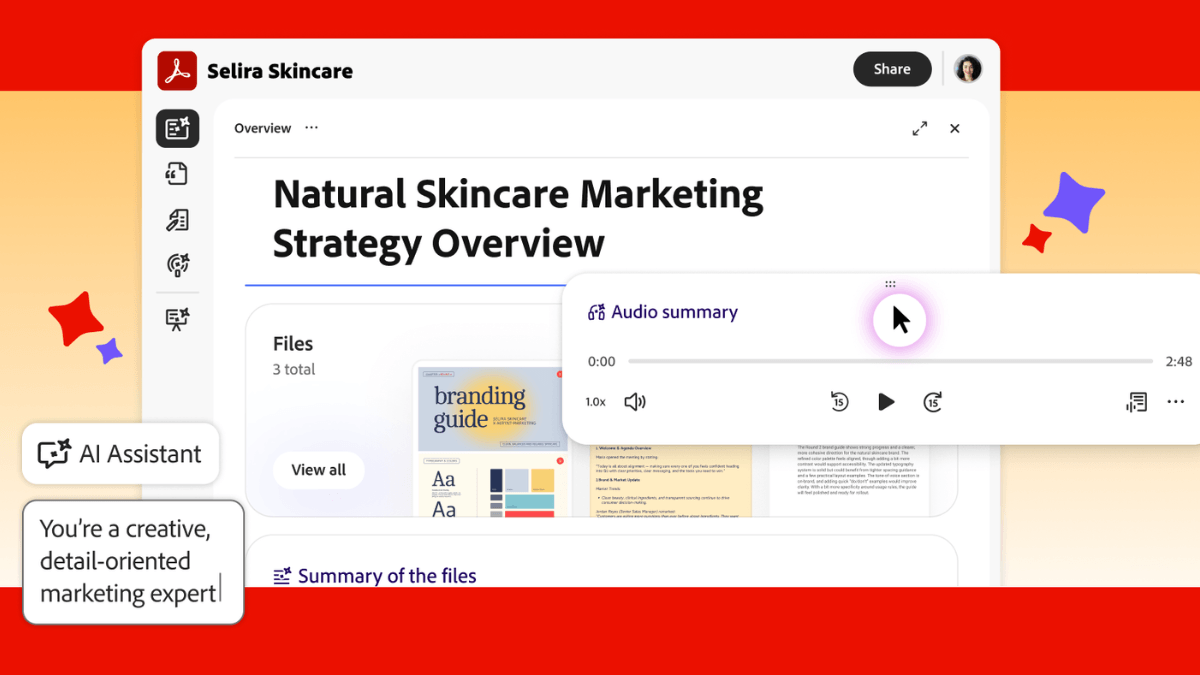Click the Audio summary headphone icon
This screenshot has width=1200, height=675.
coord(597,312)
